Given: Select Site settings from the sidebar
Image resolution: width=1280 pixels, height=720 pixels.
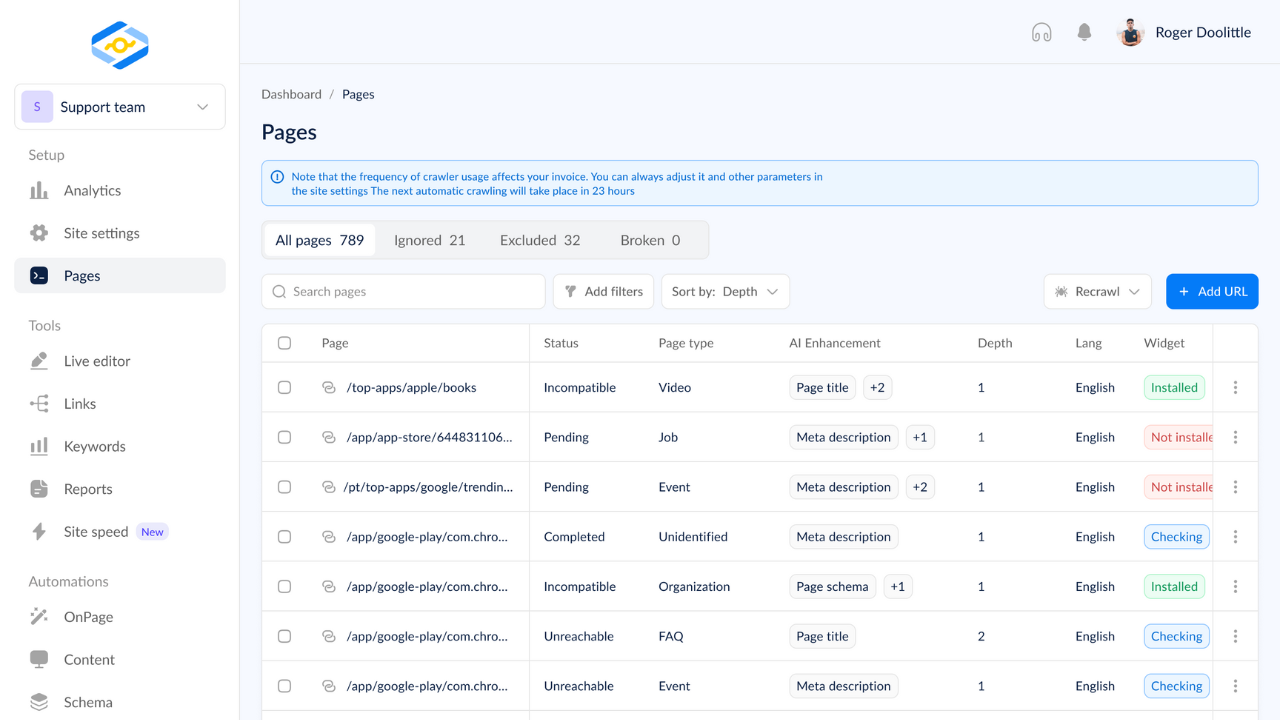Looking at the screenshot, I should pos(101,233).
